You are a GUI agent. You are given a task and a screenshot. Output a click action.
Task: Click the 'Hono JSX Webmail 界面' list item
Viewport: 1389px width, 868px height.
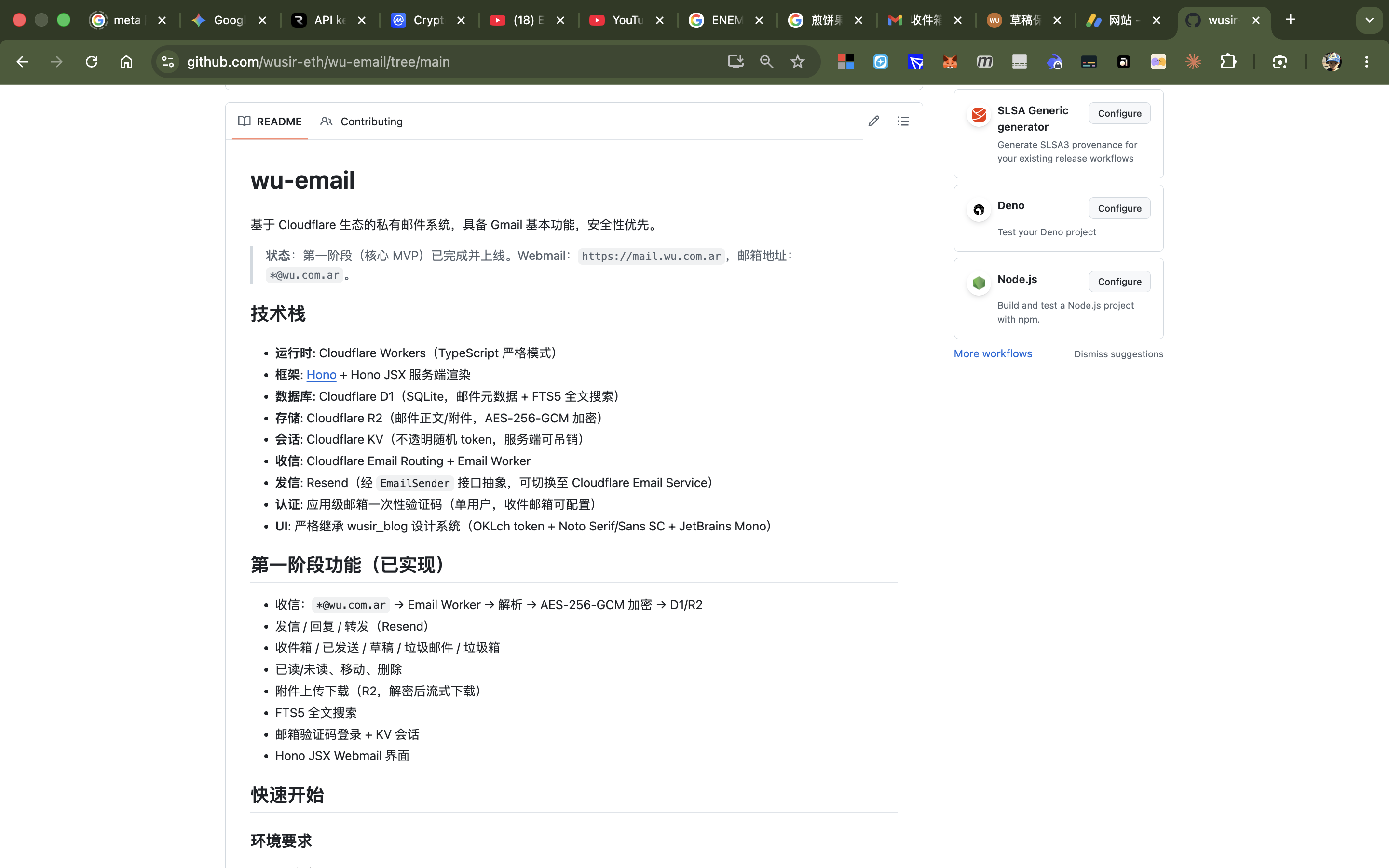[x=342, y=756]
